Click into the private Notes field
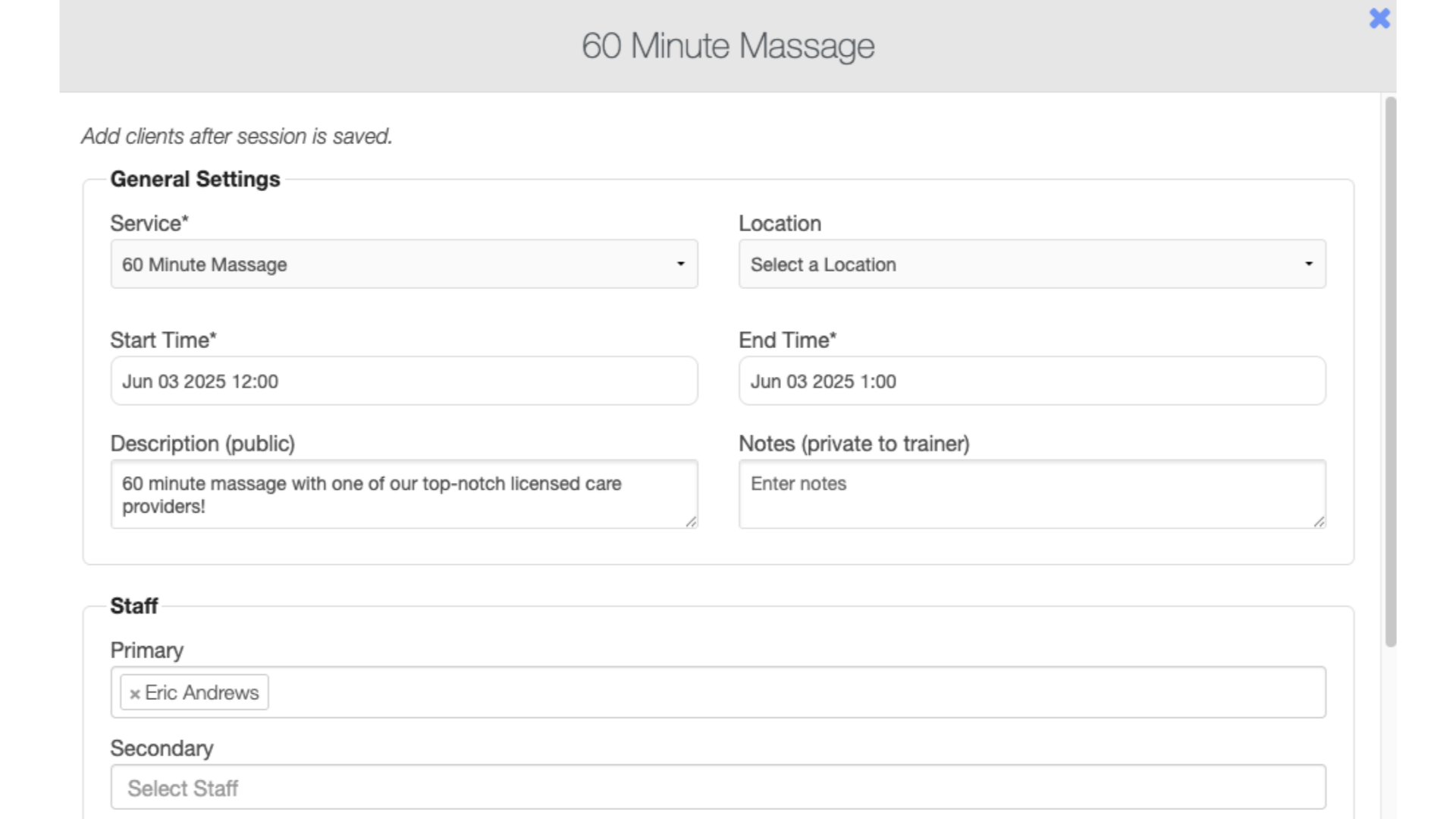This screenshot has width=1456, height=819. 1032,494
